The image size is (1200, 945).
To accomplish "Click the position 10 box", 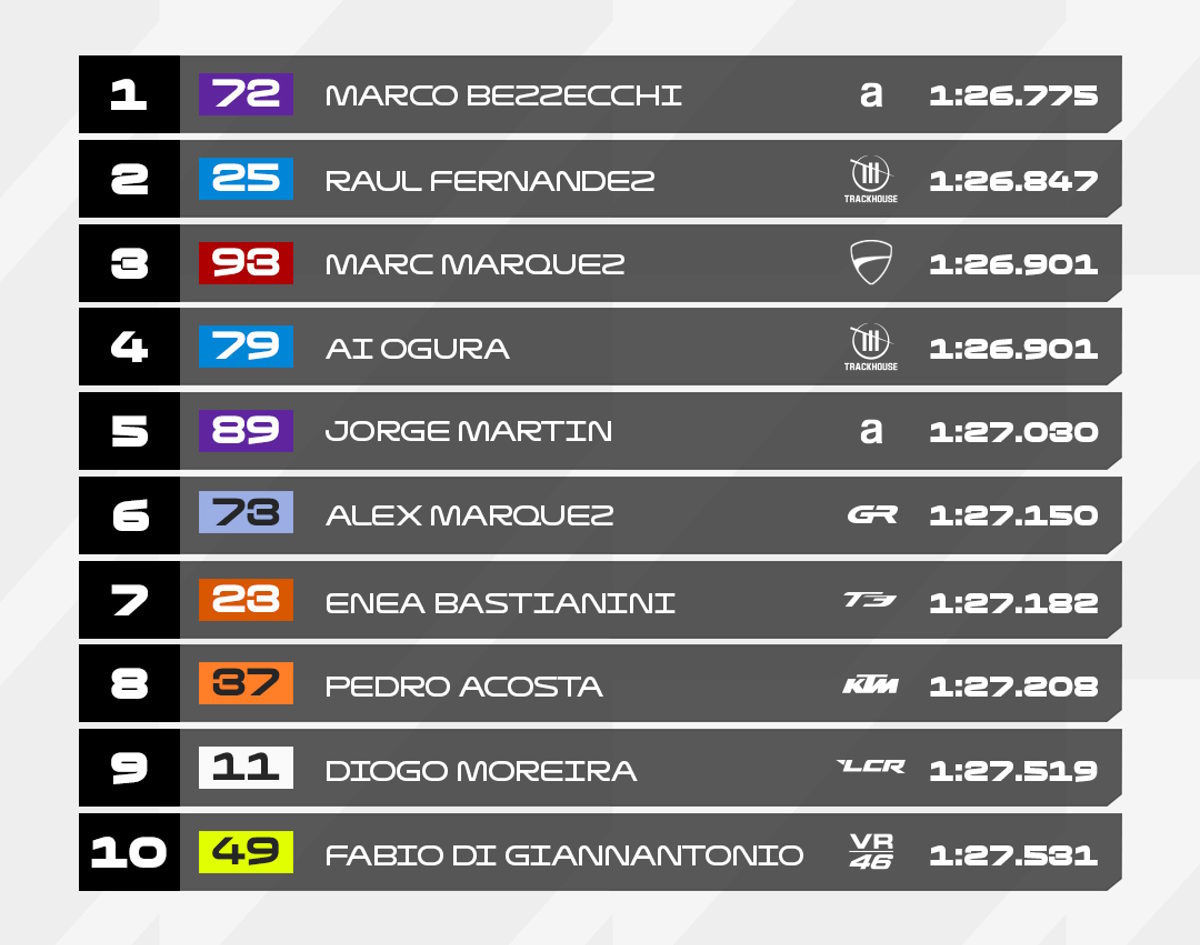I will (129, 852).
